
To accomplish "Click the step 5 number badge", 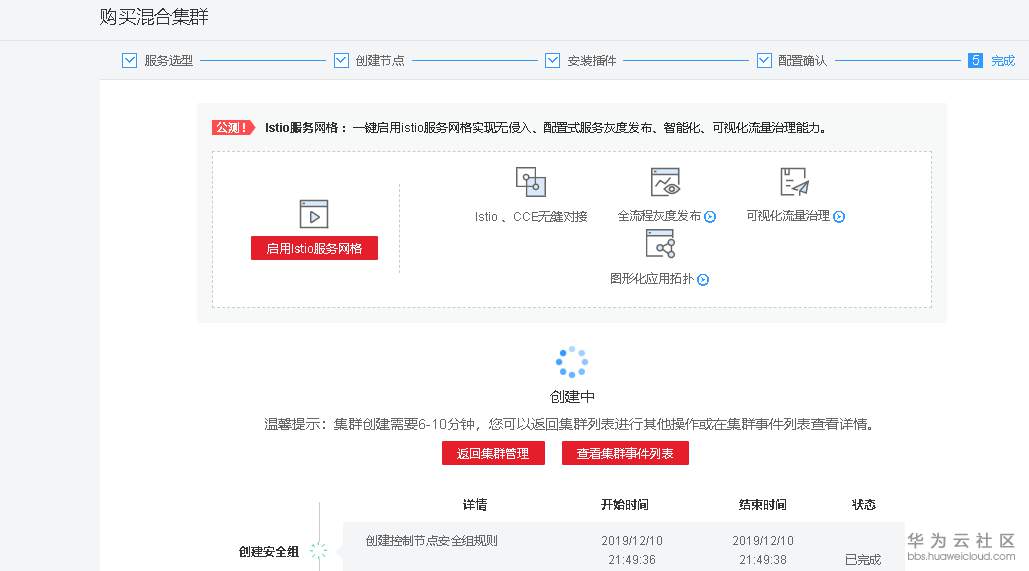I will [975, 60].
